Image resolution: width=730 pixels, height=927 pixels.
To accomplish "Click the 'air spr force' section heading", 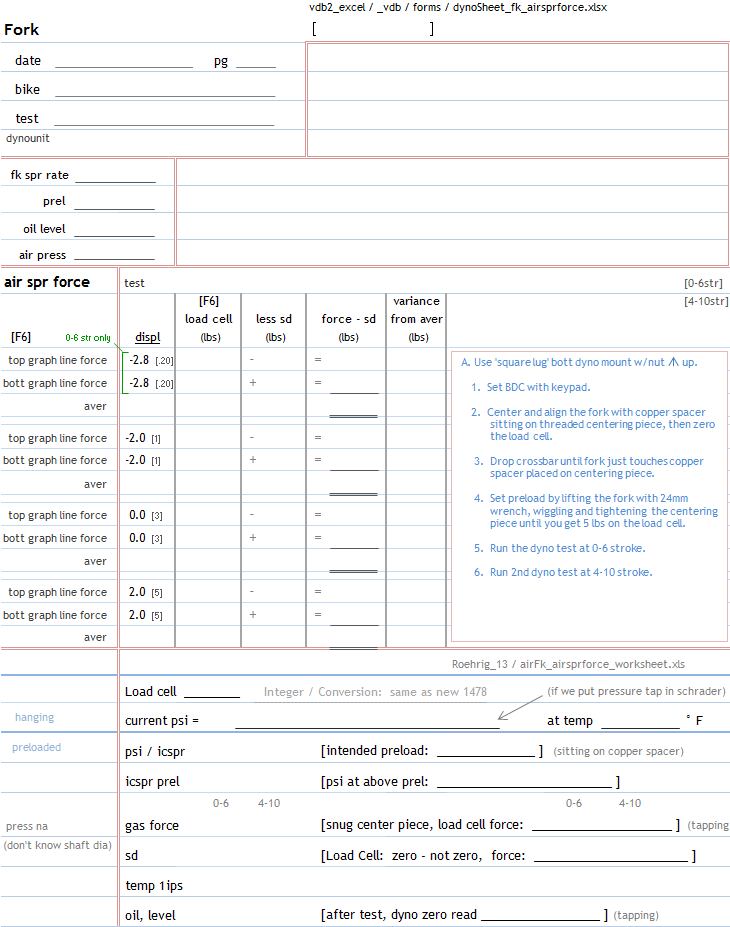I will (x=47, y=282).
